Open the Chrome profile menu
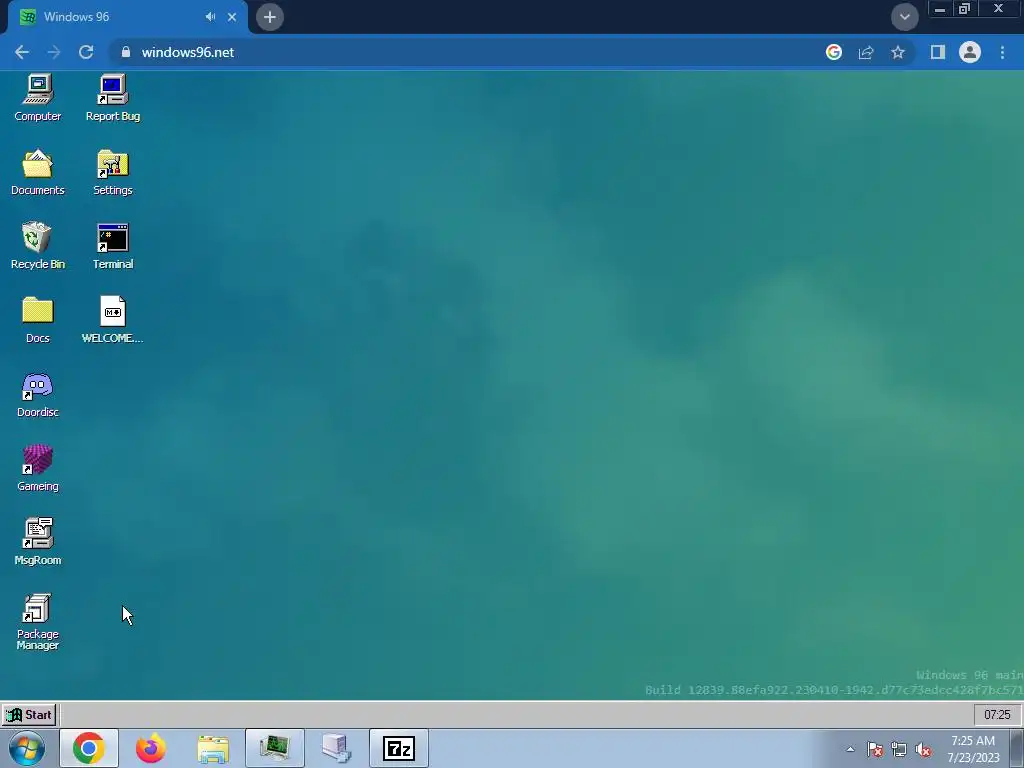Image resolution: width=1024 pixels, height=768 pixels. [x=970, y=52]
